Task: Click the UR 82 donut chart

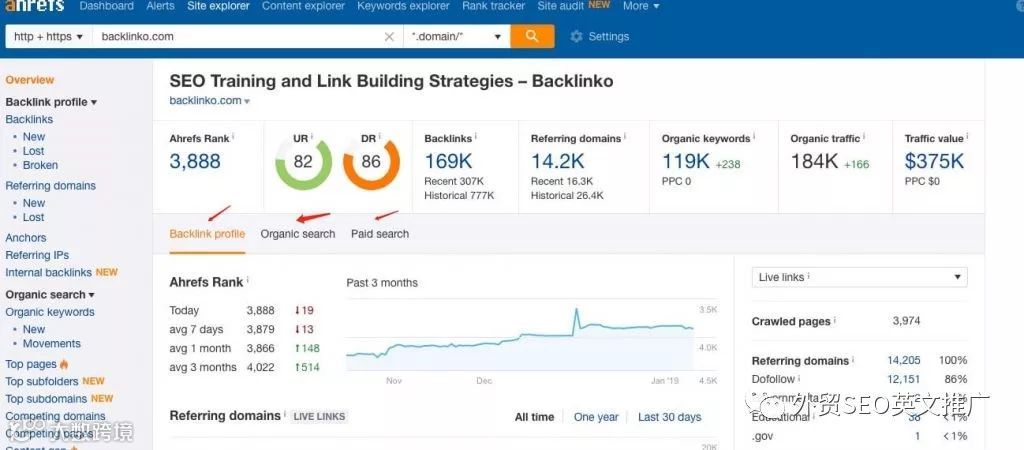Action: (303, 161)
